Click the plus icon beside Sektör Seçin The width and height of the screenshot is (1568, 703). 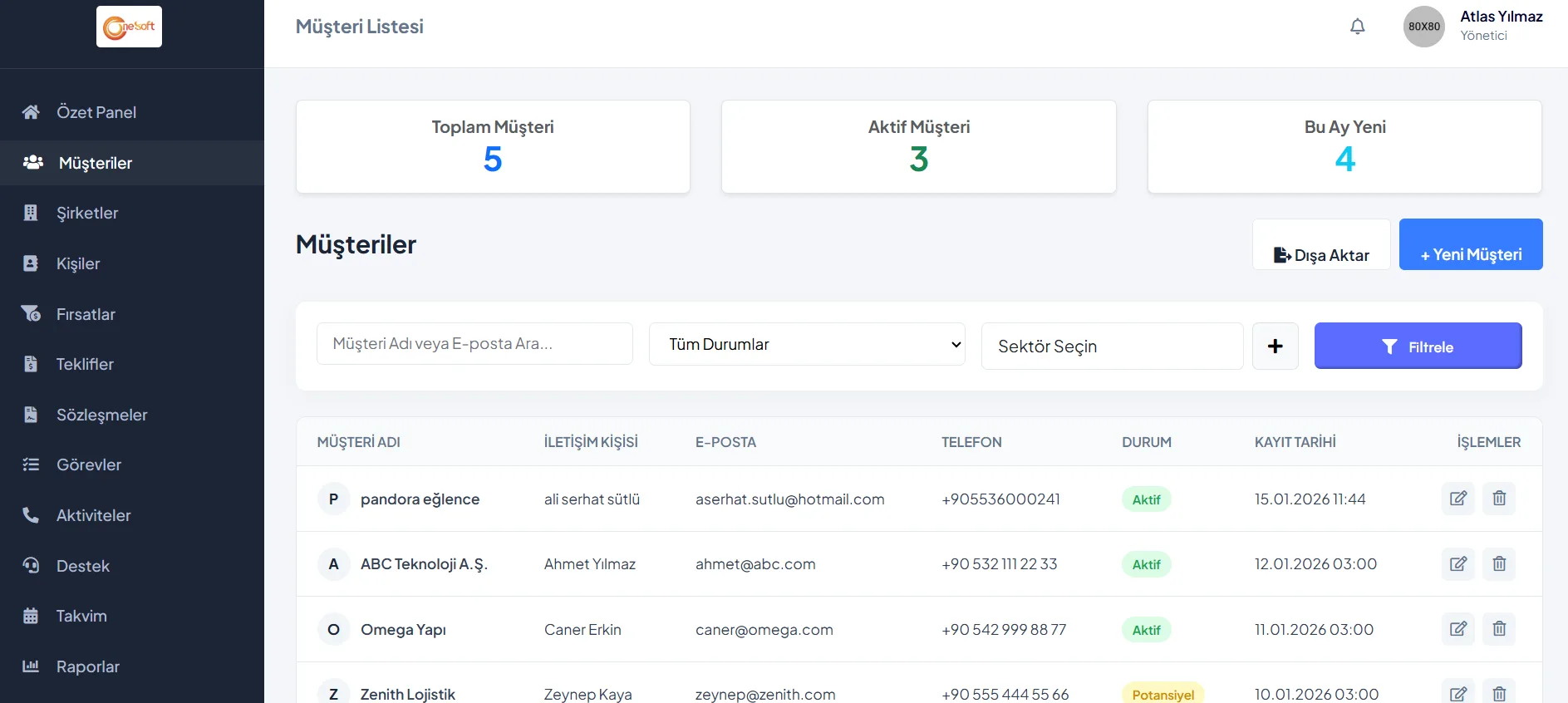point(1275,346)
